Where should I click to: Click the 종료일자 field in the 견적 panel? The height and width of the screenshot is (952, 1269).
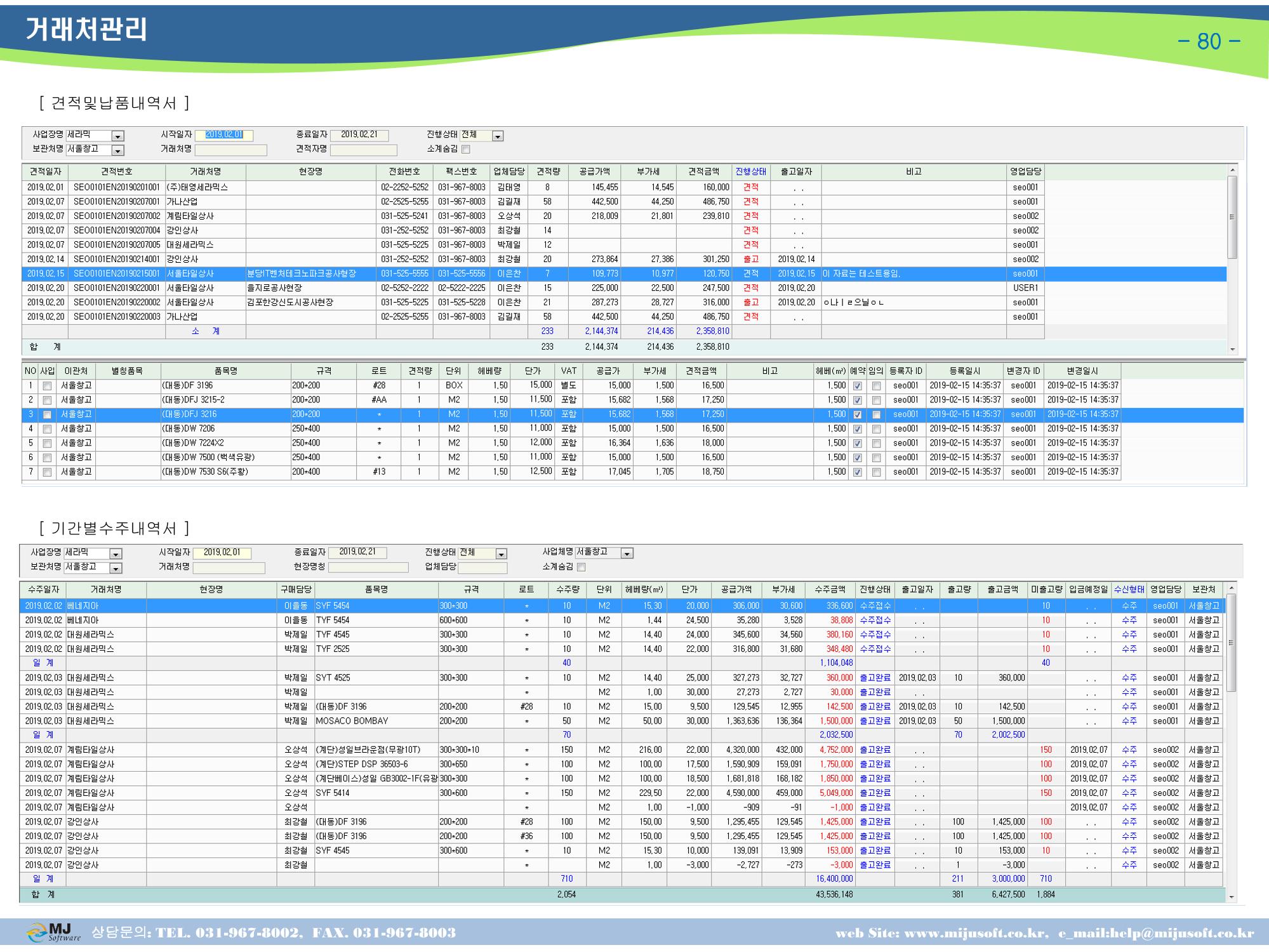359,135
